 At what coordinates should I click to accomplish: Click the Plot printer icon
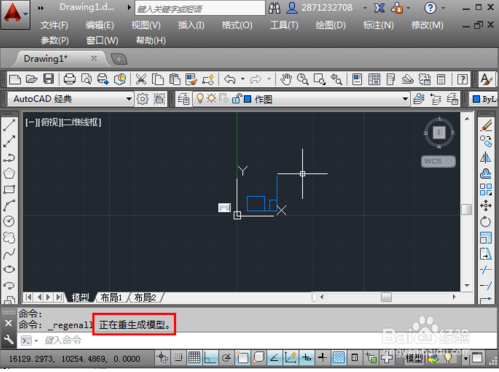[x=69, y=79]
